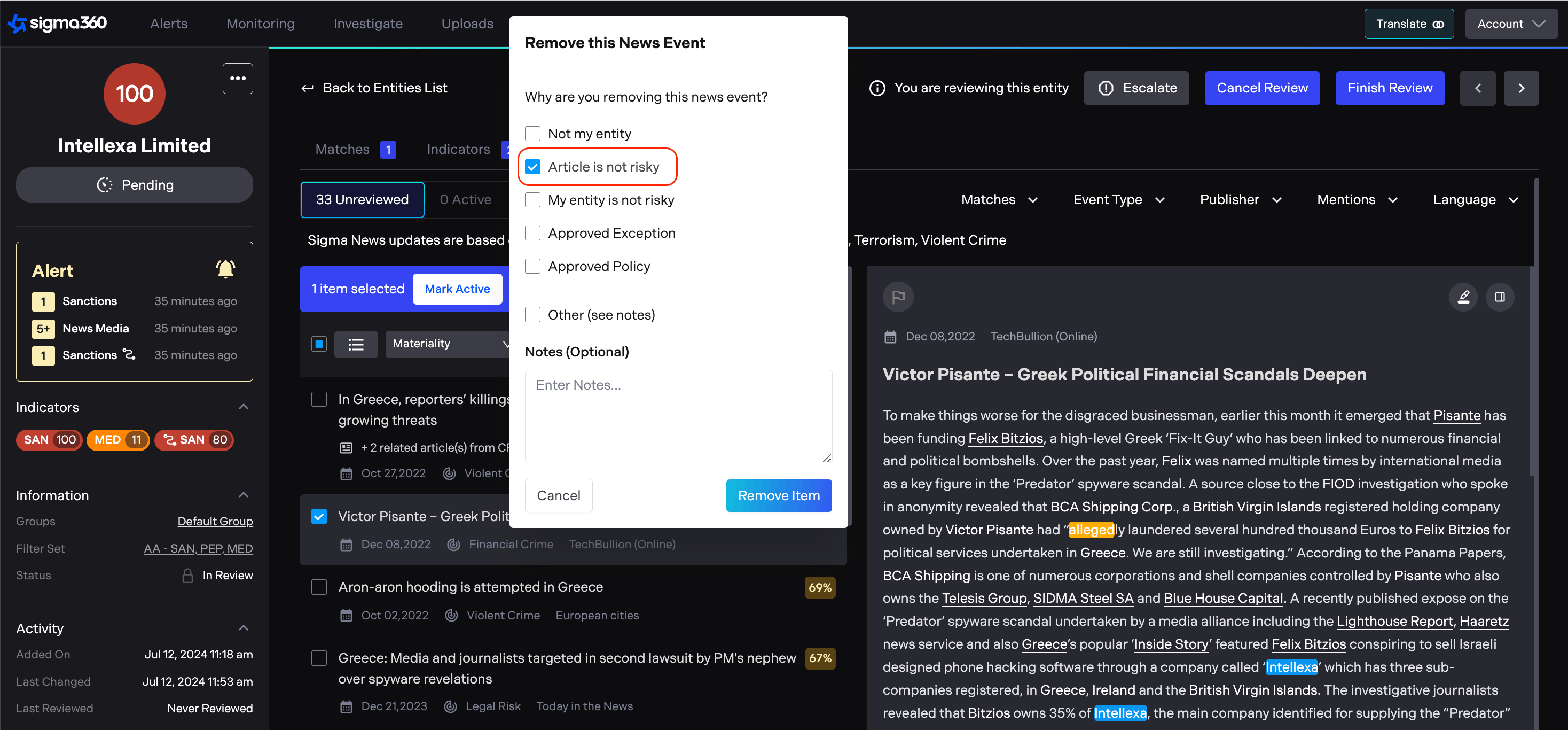Open the Event Type filter dropdown
1568x730 pixels.
(x=1118, y=200)
